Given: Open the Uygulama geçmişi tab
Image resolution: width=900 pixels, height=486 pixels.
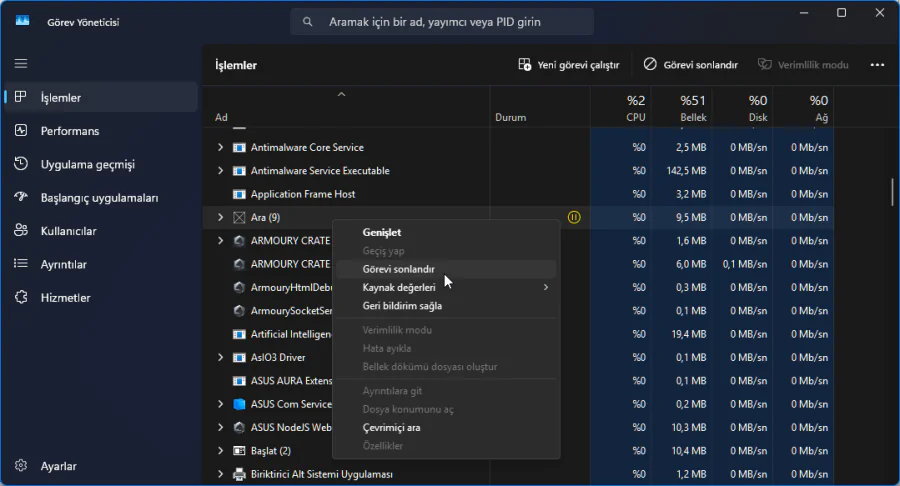Looking at the screenshot, I should coord(101,164).
